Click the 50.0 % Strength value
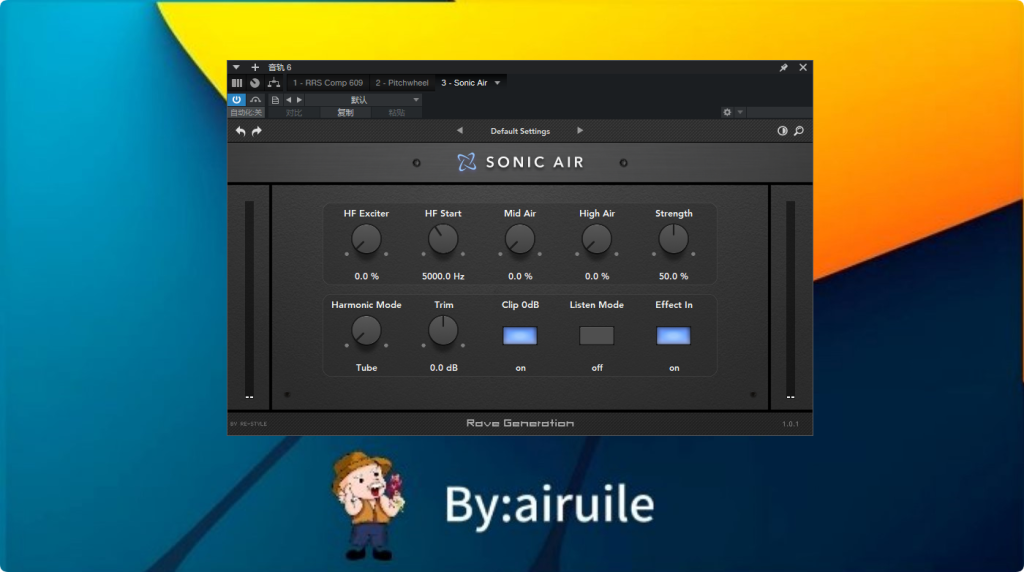The height and width of the screenshot is (572, 1024). coord(673,276)
